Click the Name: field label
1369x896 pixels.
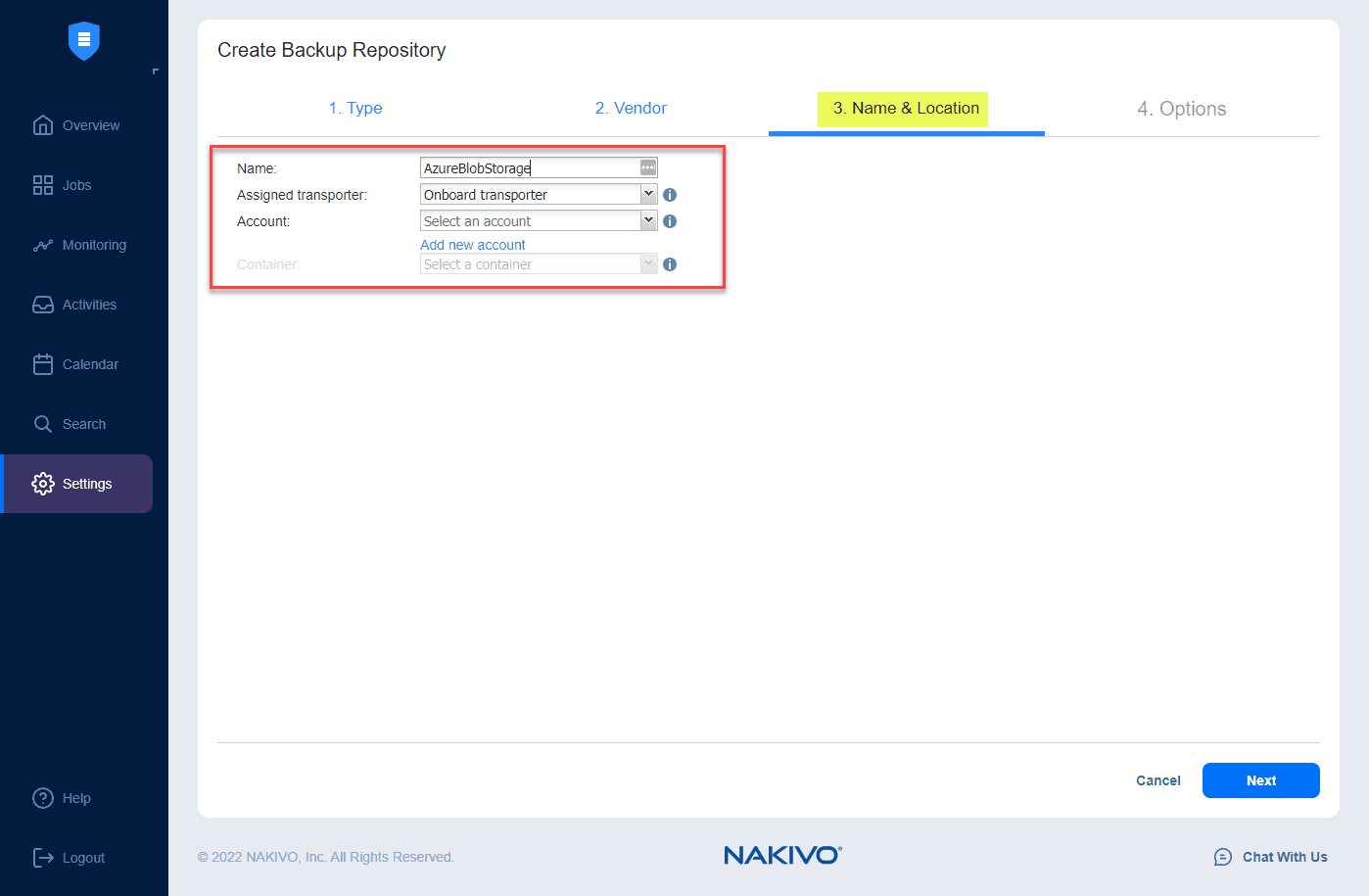[x=257, y=168]
